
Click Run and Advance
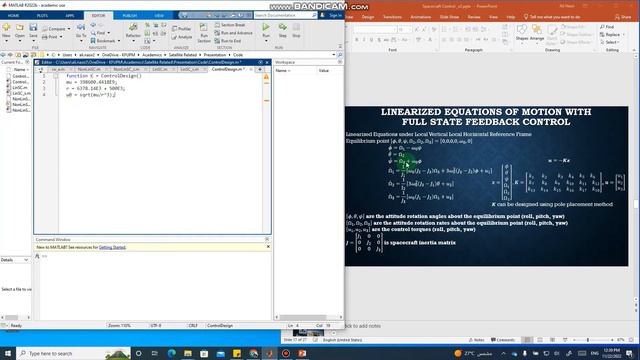click(x=233, y=33)
